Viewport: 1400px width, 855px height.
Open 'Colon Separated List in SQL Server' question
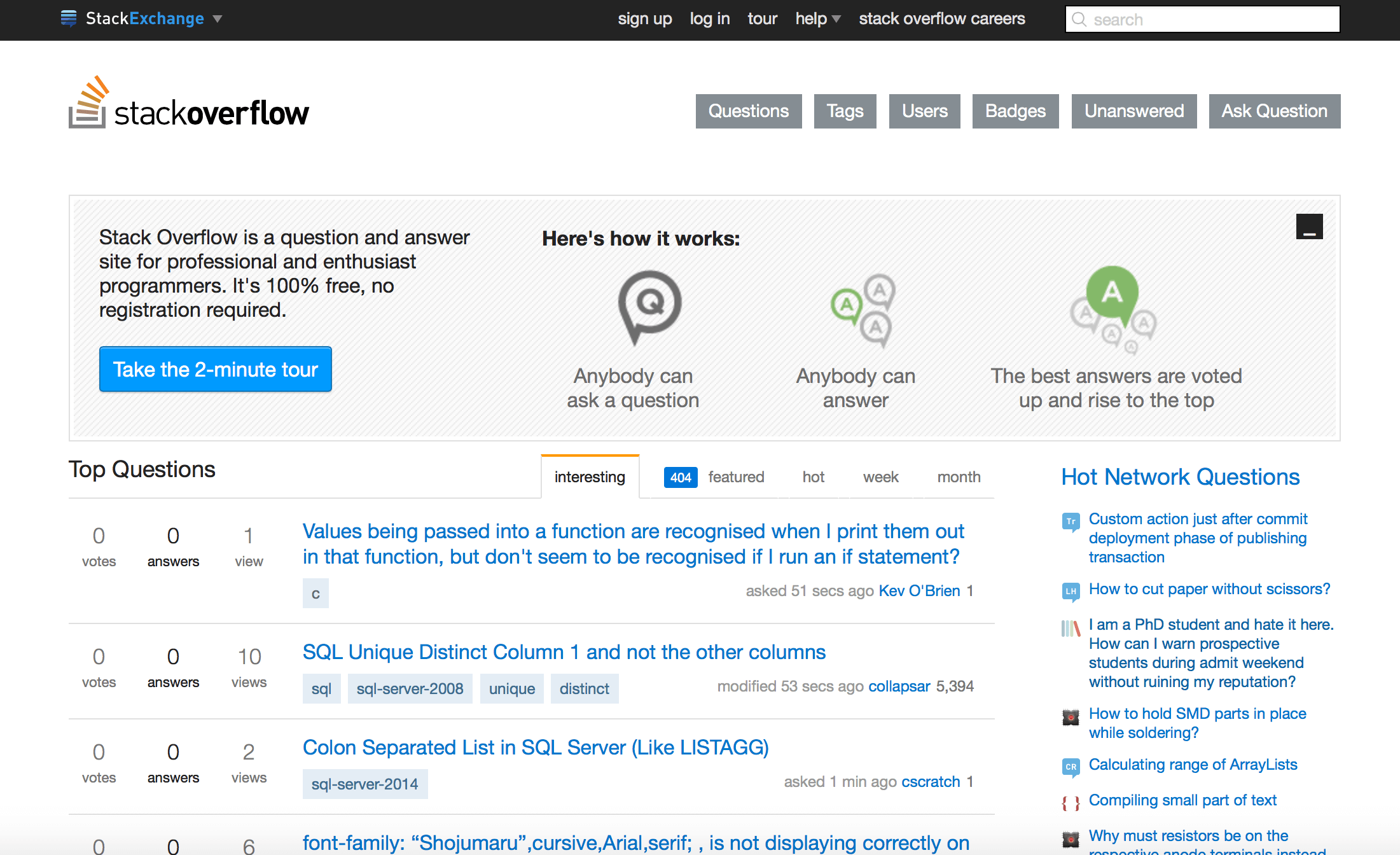[x=536, y=747]
